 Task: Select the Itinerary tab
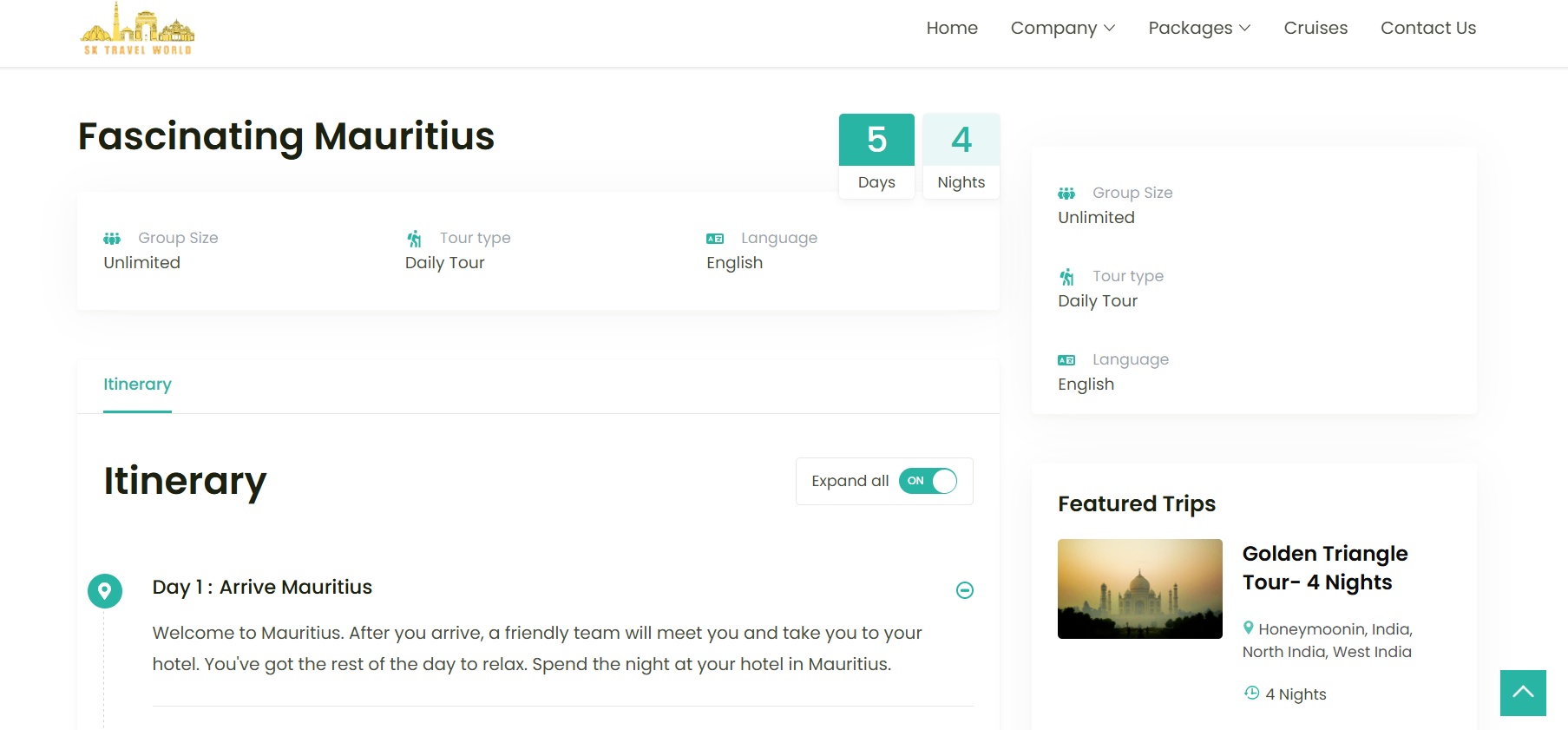click(x=137, y=385)
